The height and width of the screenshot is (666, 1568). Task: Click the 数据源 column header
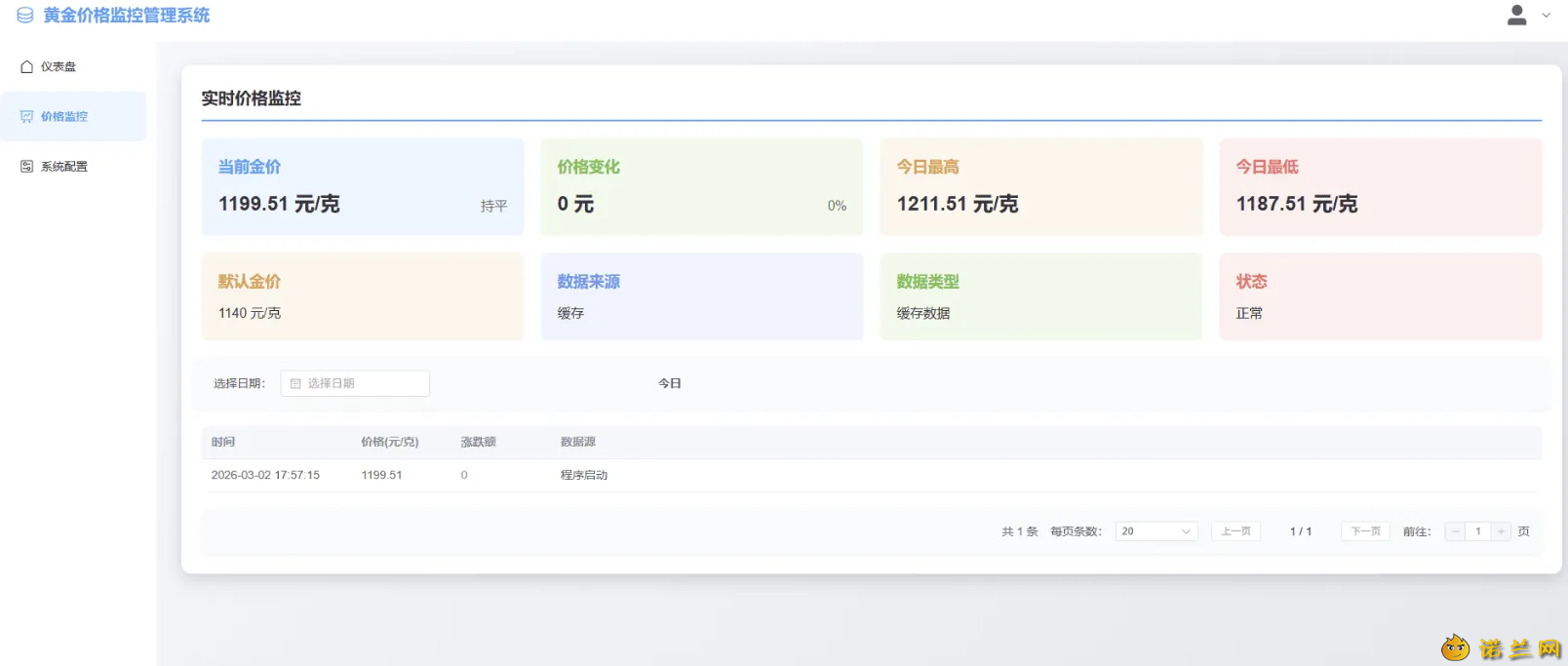coord(578,443)
